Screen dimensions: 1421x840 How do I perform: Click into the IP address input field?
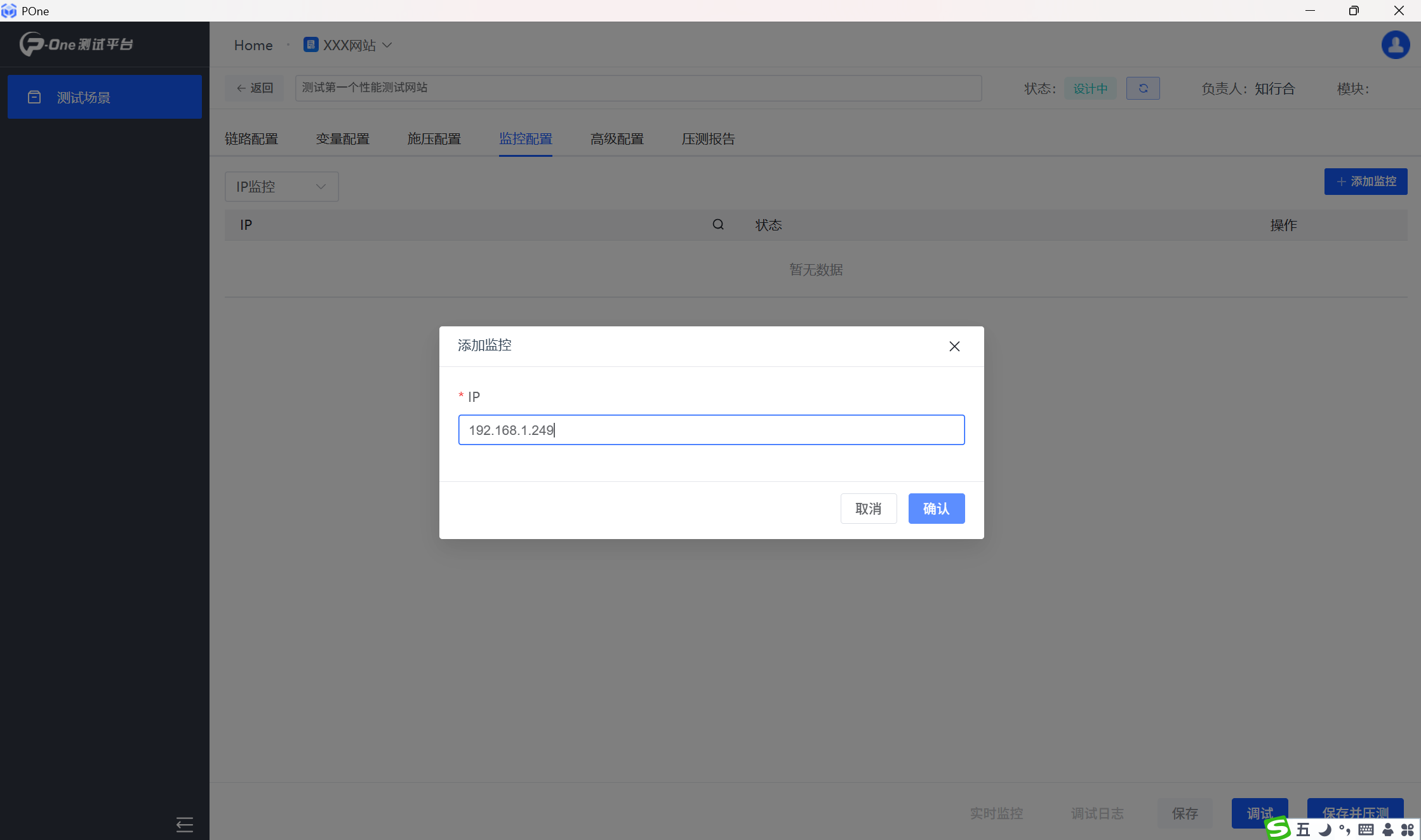pos(711,430)
